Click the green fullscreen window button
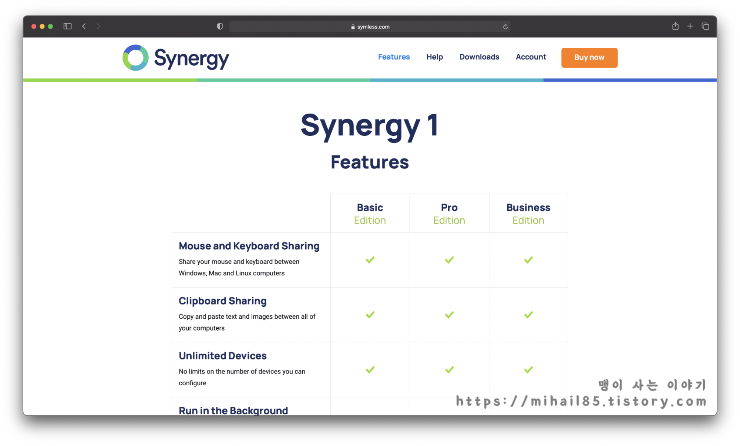This screenshot has height=446, width=740. 50,26
